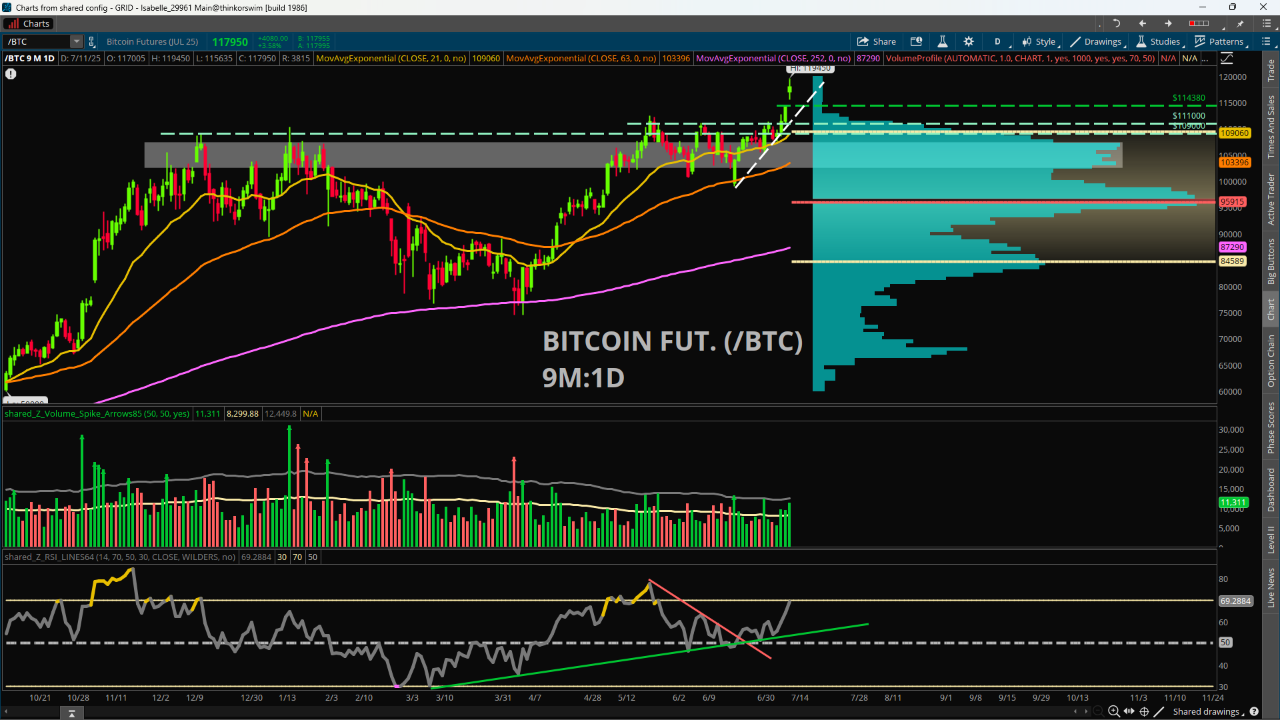Screen dimensions: 1280x720
Task: Open chart settings gear icon
Action: (967, 41)
